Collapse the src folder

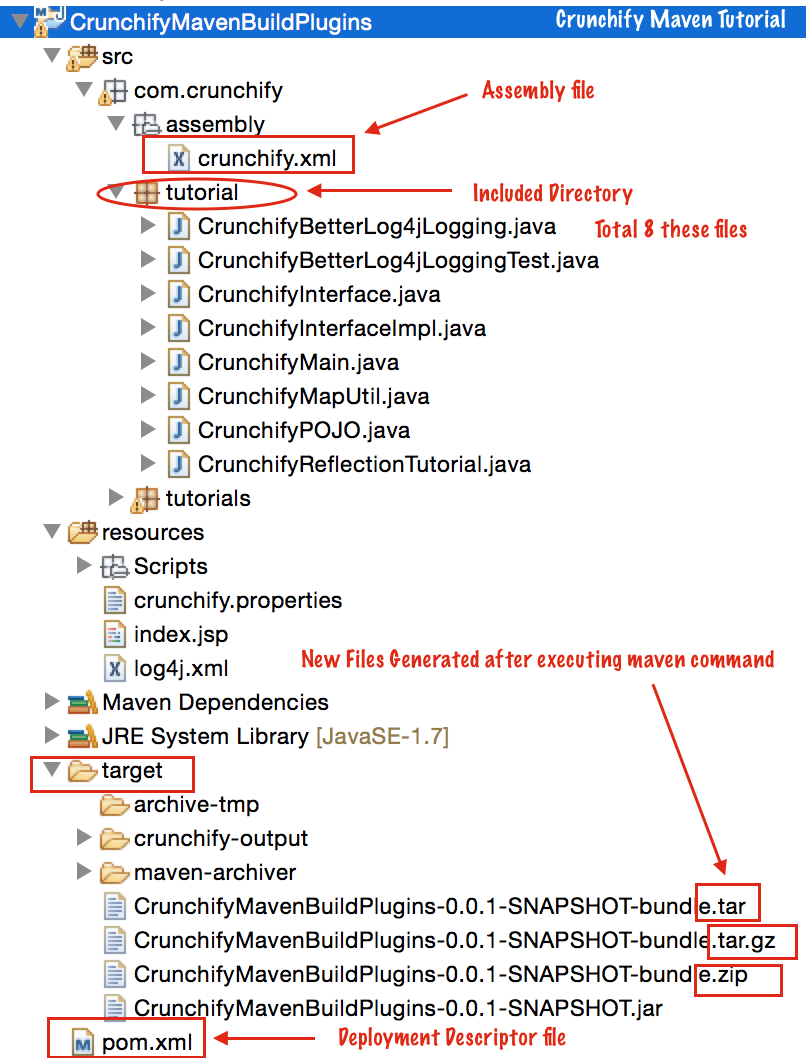pyautogui.click(x=52, y=57)
